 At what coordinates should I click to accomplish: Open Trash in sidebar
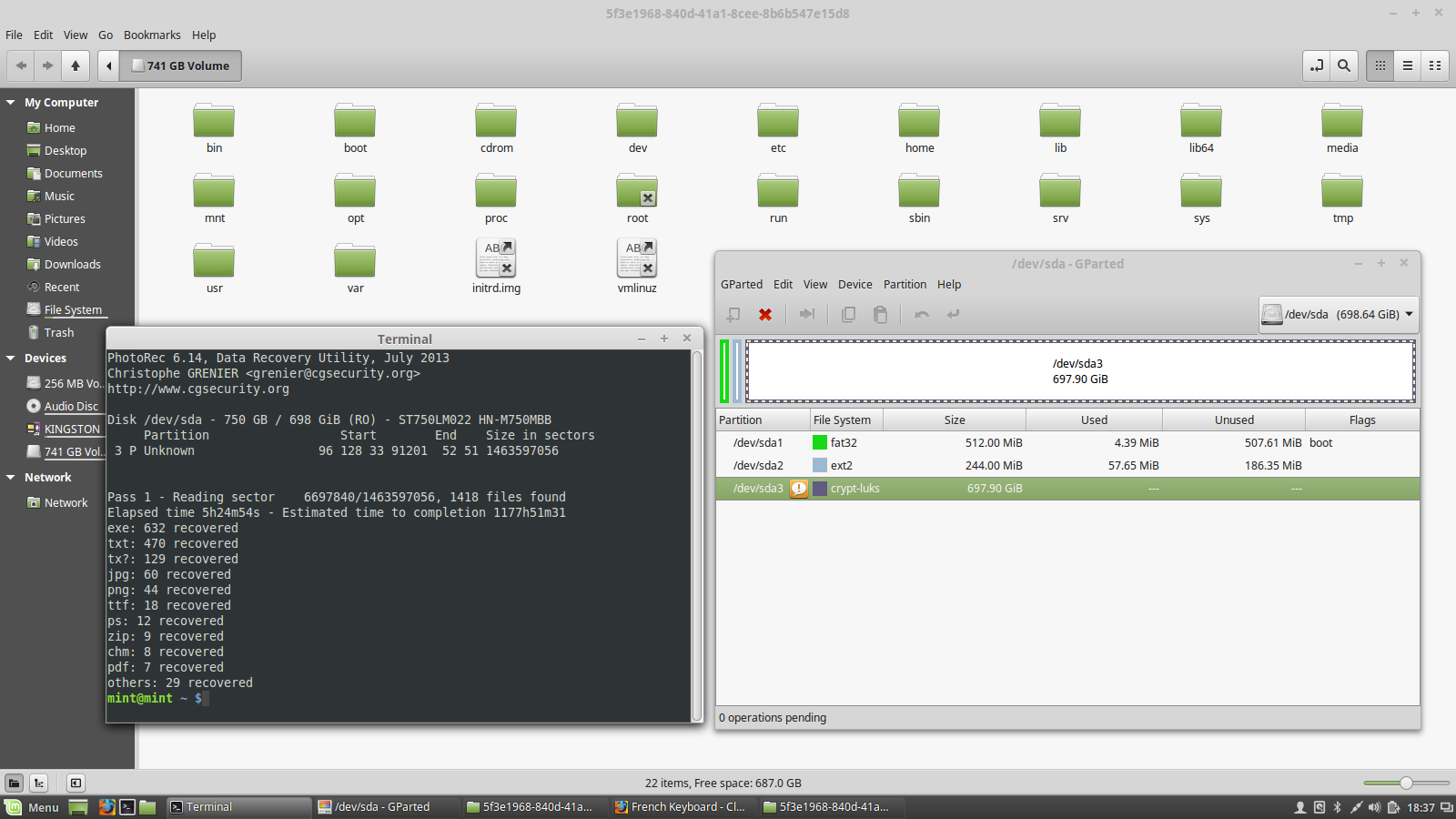pos(59,333)
